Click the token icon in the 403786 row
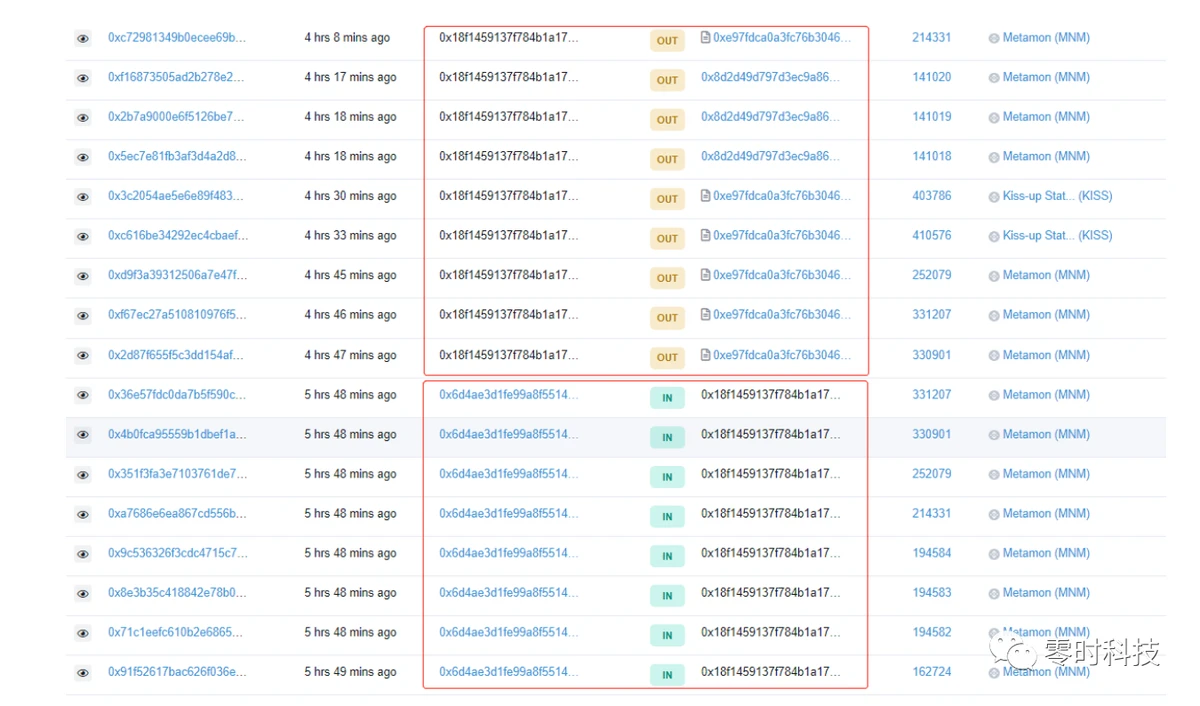1200x706 pixels. (994, 197)
